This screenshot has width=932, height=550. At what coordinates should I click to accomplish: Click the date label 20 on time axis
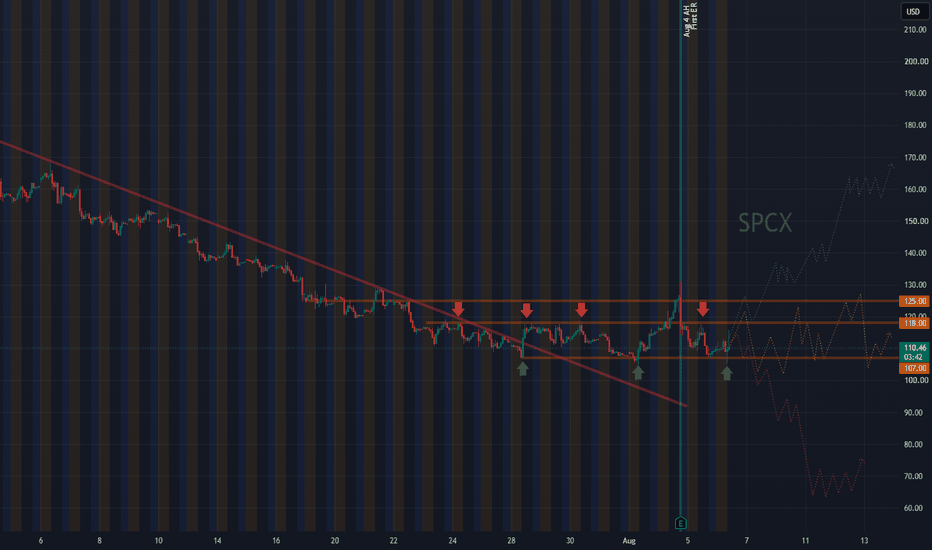pos(335,540)
